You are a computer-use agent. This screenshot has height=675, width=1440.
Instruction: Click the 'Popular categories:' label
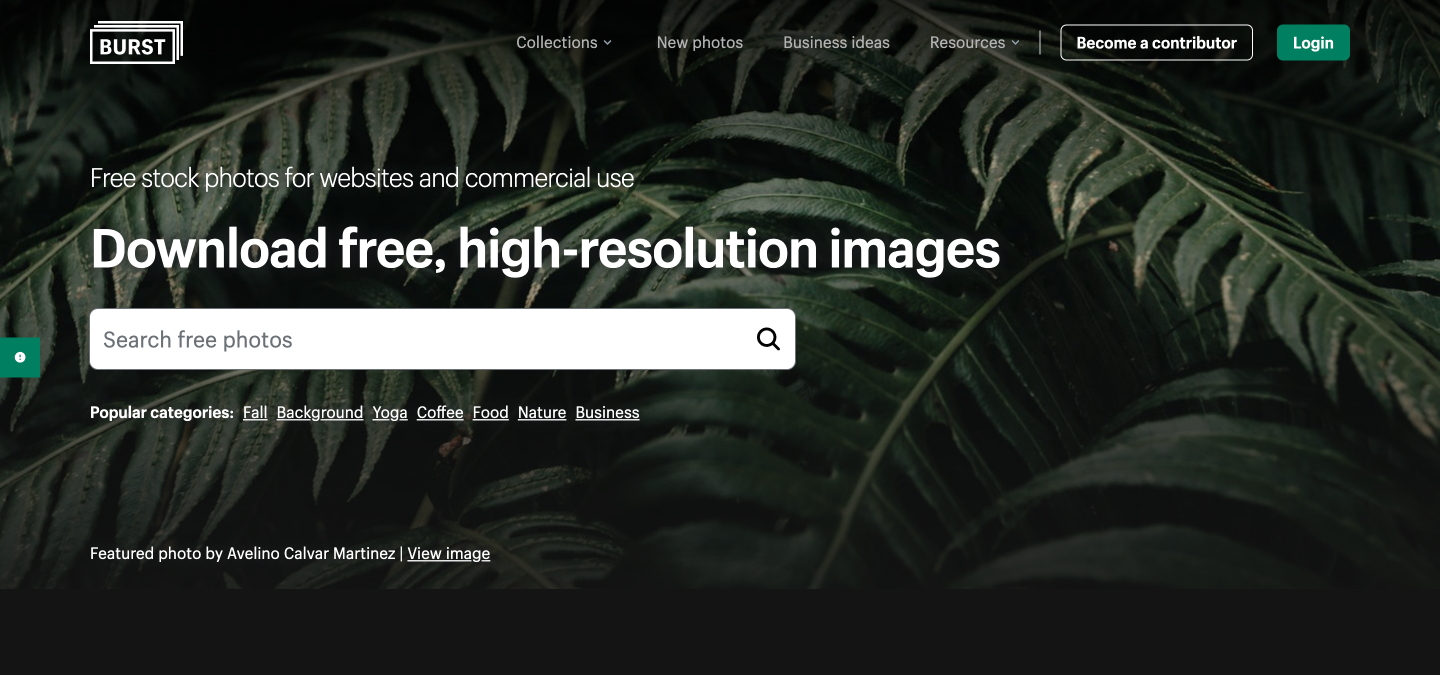(162, 413)
